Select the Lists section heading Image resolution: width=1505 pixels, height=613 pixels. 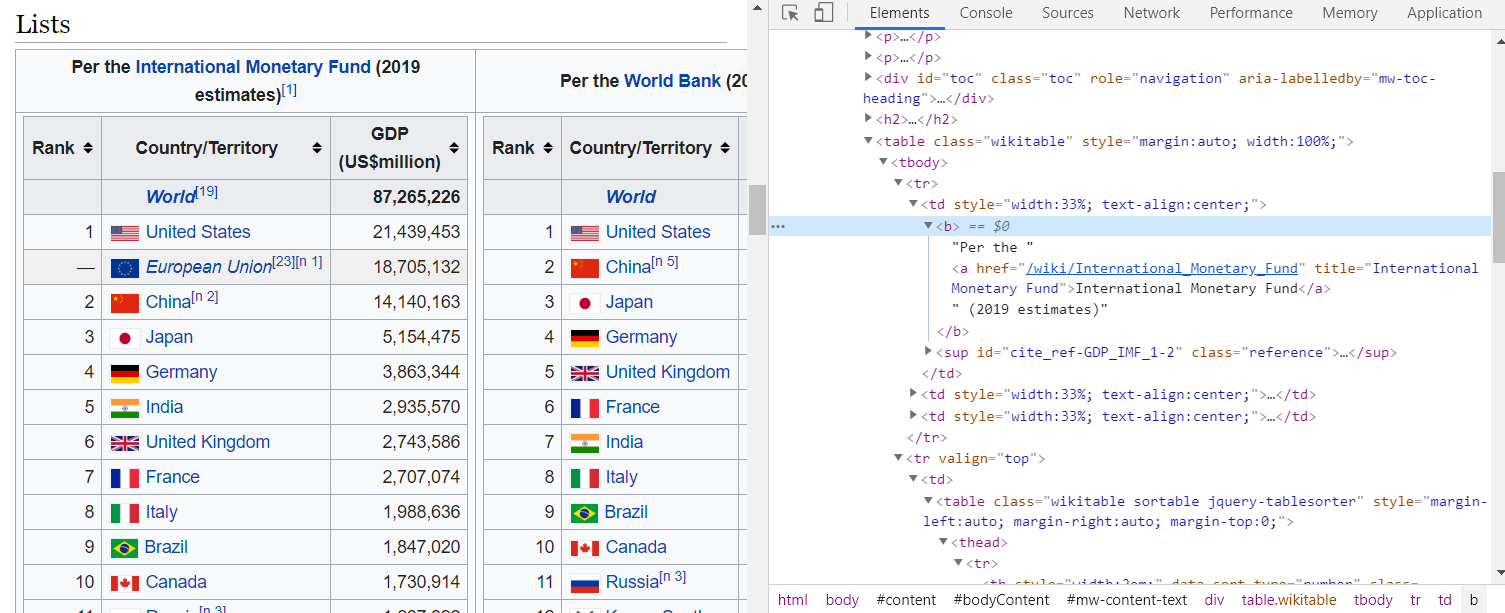43,23
